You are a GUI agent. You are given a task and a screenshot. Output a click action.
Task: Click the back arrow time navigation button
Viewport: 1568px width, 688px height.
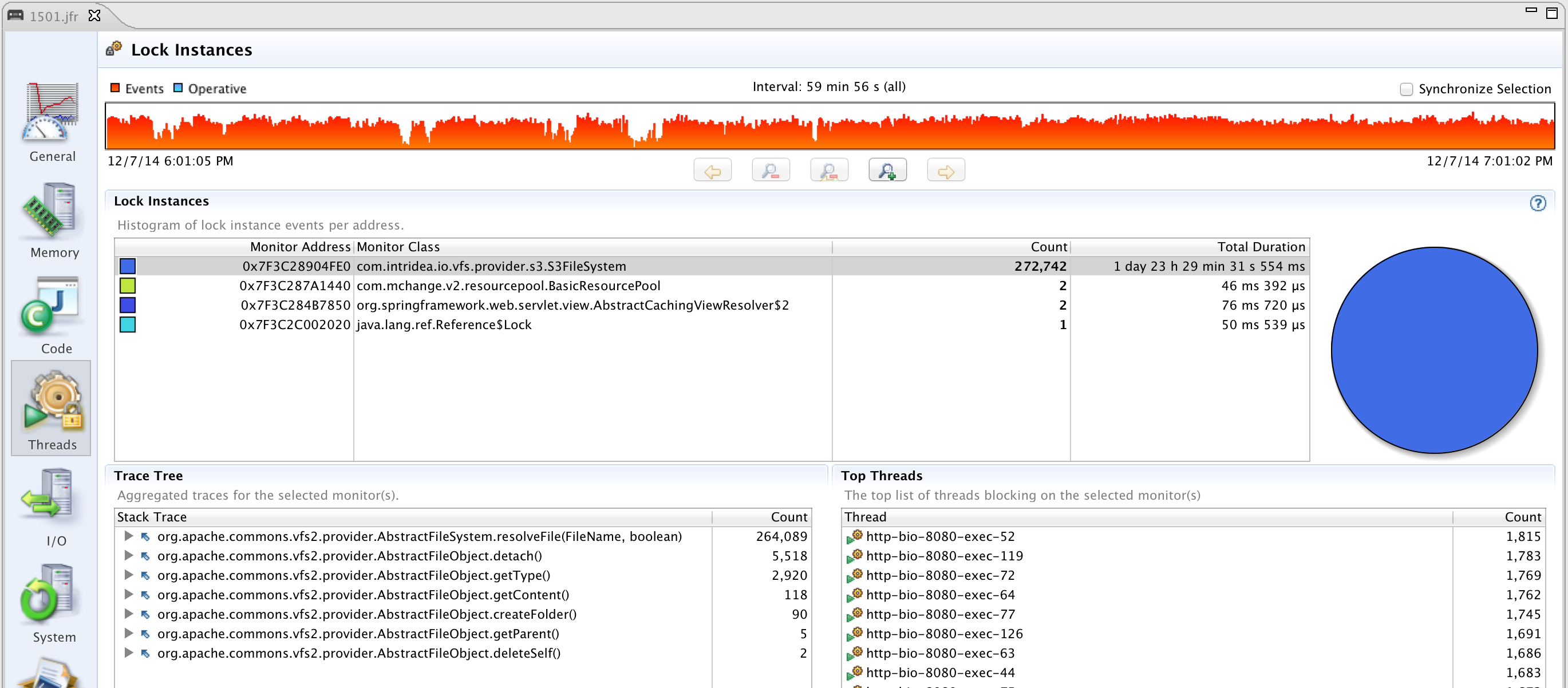(712, 171)
